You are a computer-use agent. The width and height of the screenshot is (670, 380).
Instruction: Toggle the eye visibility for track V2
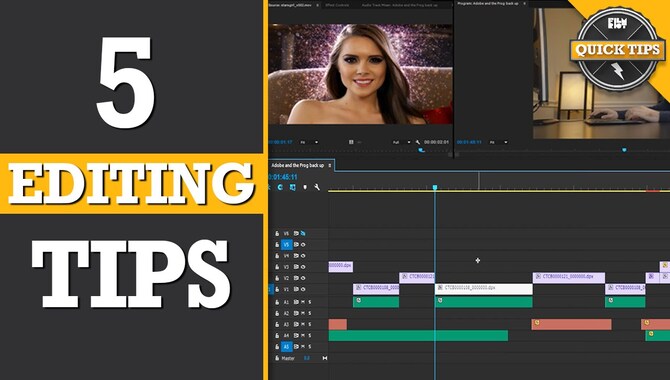coord(303,278)
